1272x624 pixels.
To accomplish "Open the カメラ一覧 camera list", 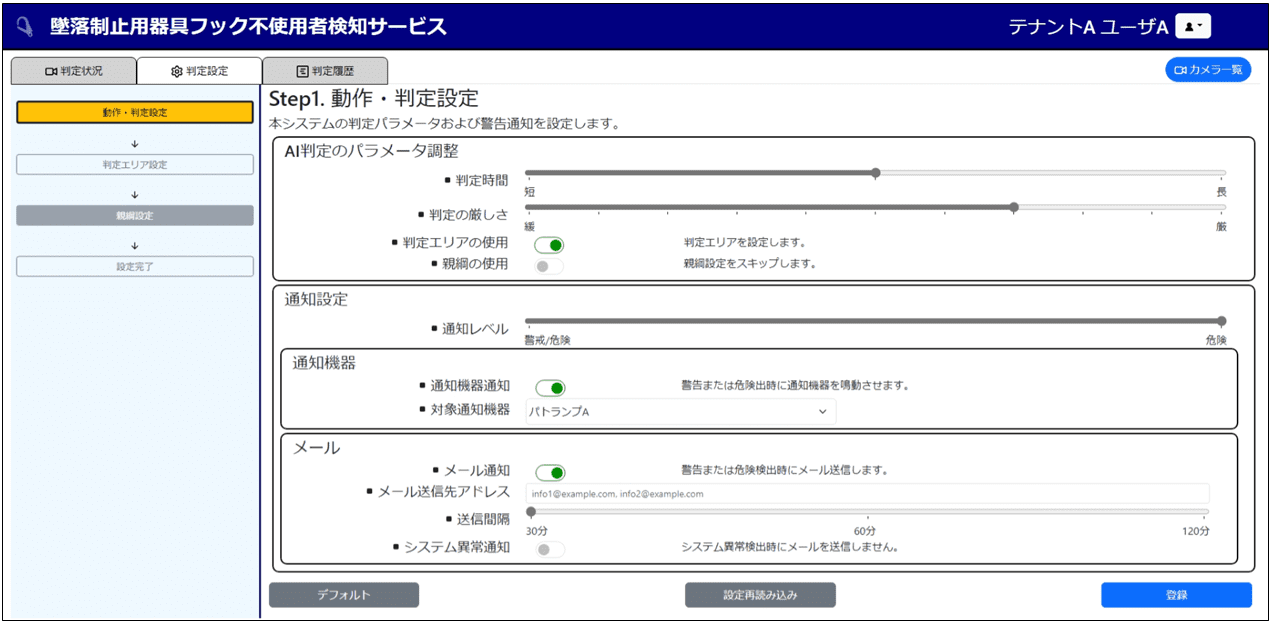I will (x=1208, y=70).
